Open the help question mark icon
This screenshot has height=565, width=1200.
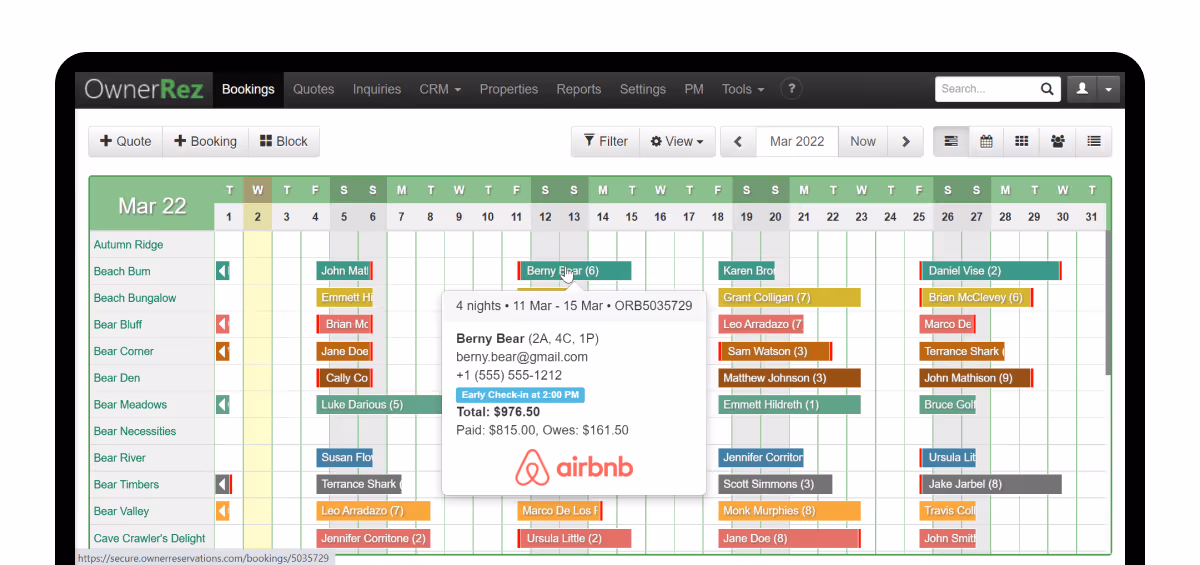791,89
